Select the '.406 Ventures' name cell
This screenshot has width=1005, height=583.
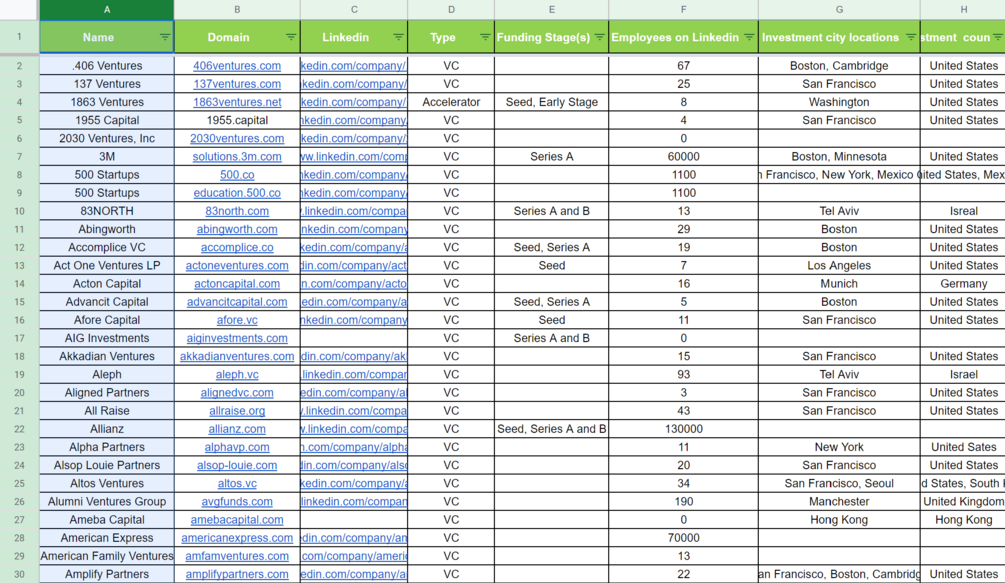click(x=106, y=65)
